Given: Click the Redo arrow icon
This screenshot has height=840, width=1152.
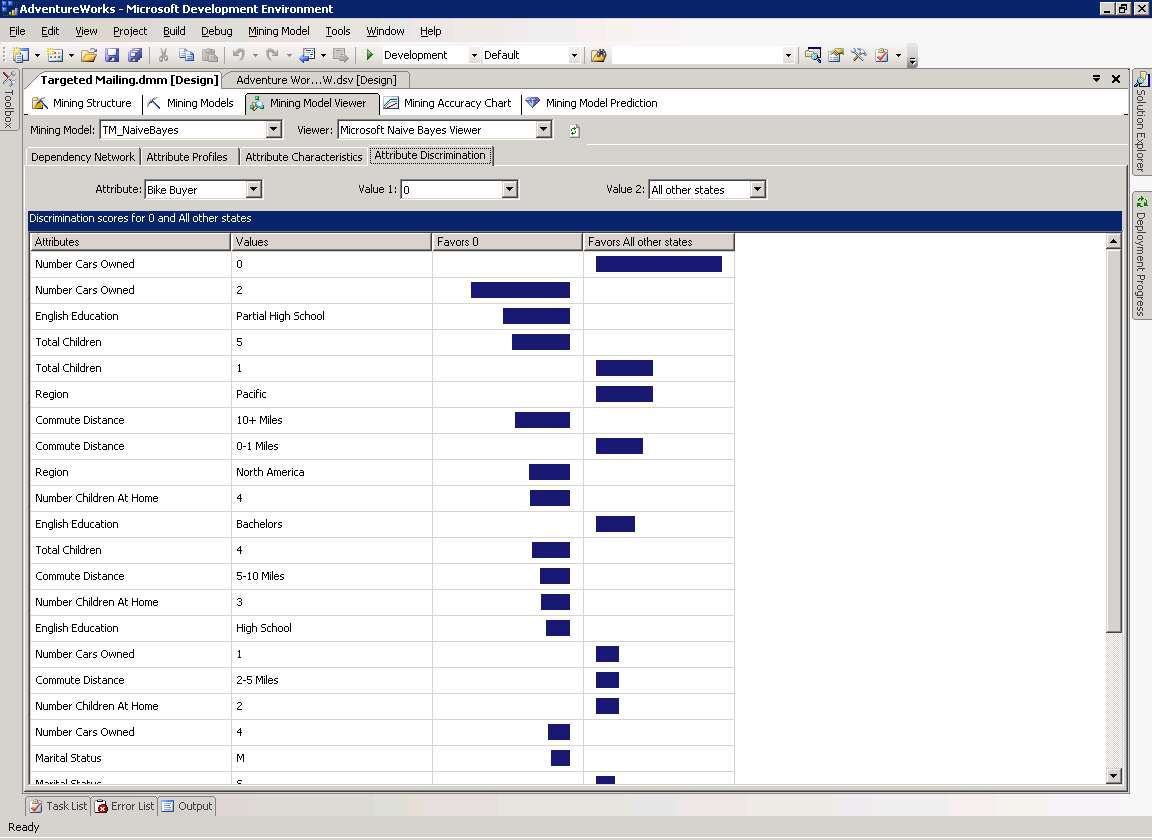Looking at the screenshot, I should 273,55.
